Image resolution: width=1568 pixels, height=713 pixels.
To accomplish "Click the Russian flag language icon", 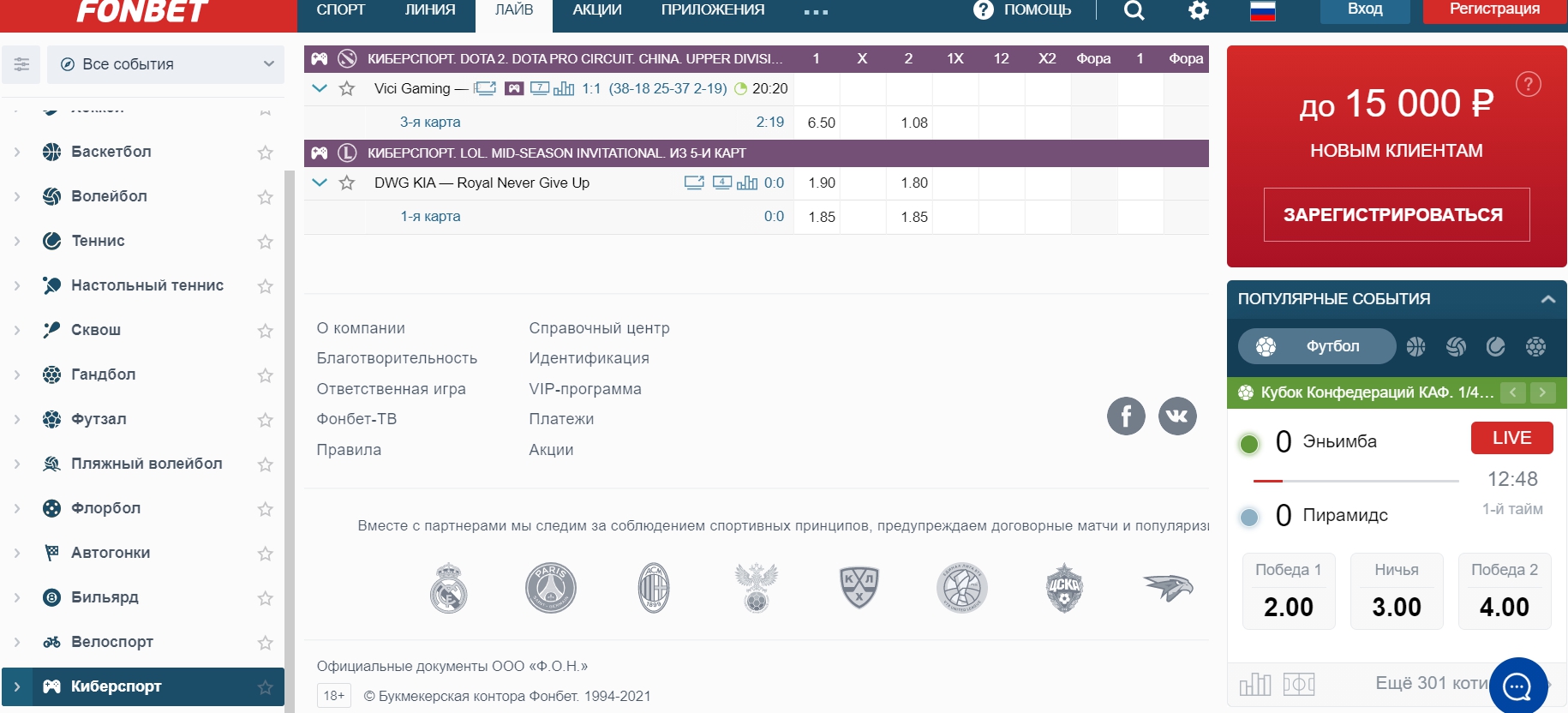I will [1262, 10].
